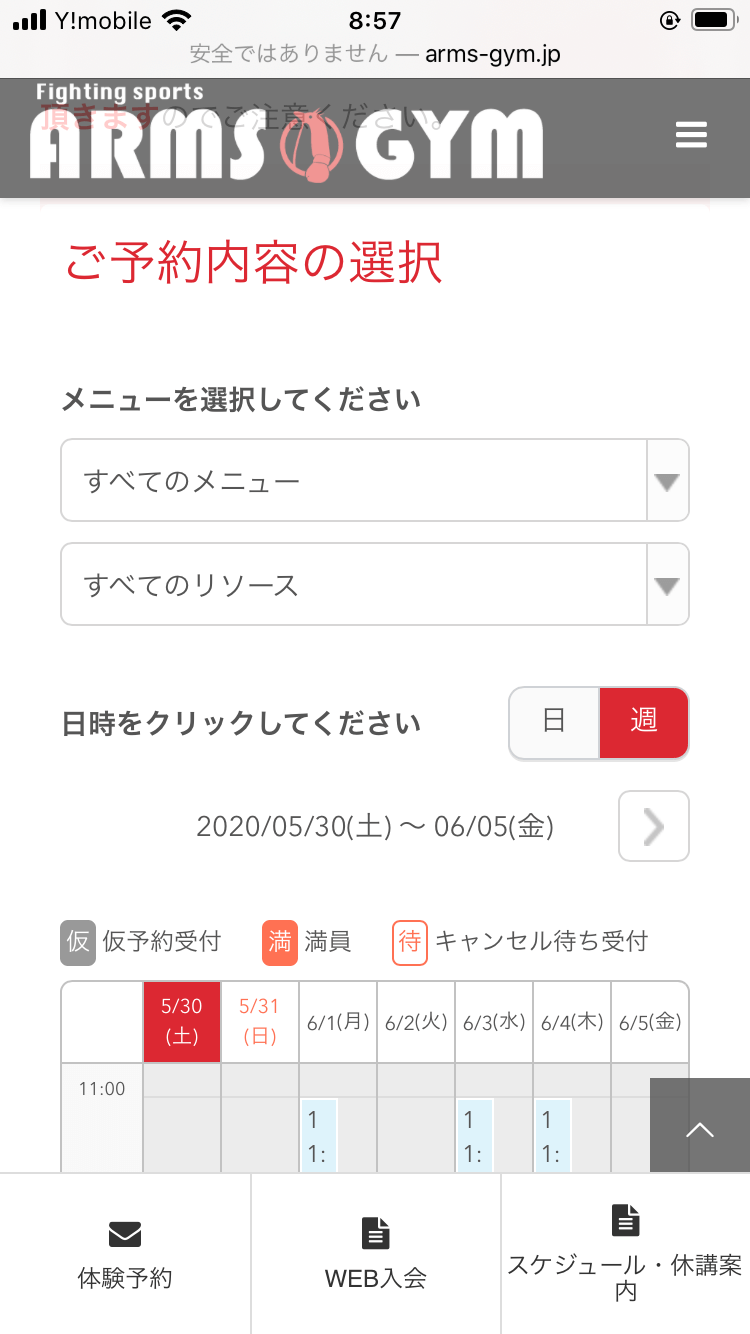Select the 6/4(木) 11:00 time slot
The height and width of the screenshot is (1334, 750).
[553, 1136]
